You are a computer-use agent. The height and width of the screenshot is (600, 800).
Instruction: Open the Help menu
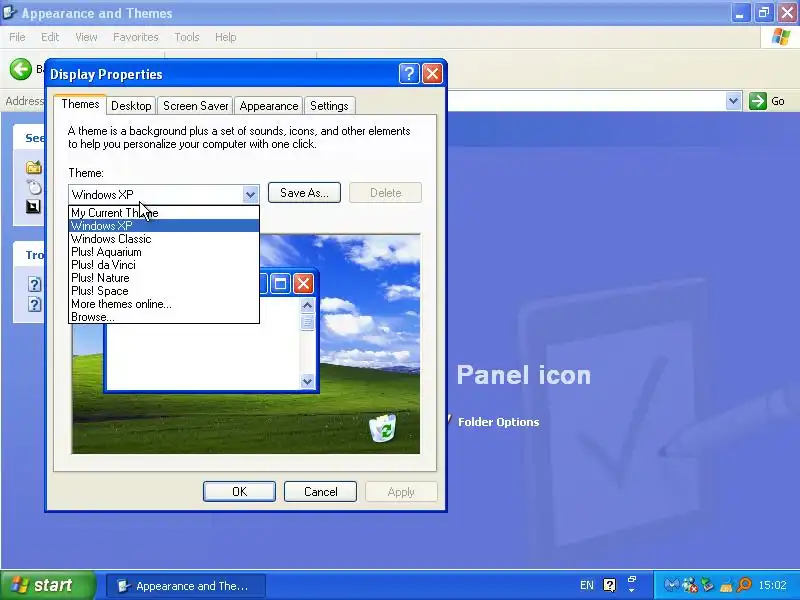226,37
